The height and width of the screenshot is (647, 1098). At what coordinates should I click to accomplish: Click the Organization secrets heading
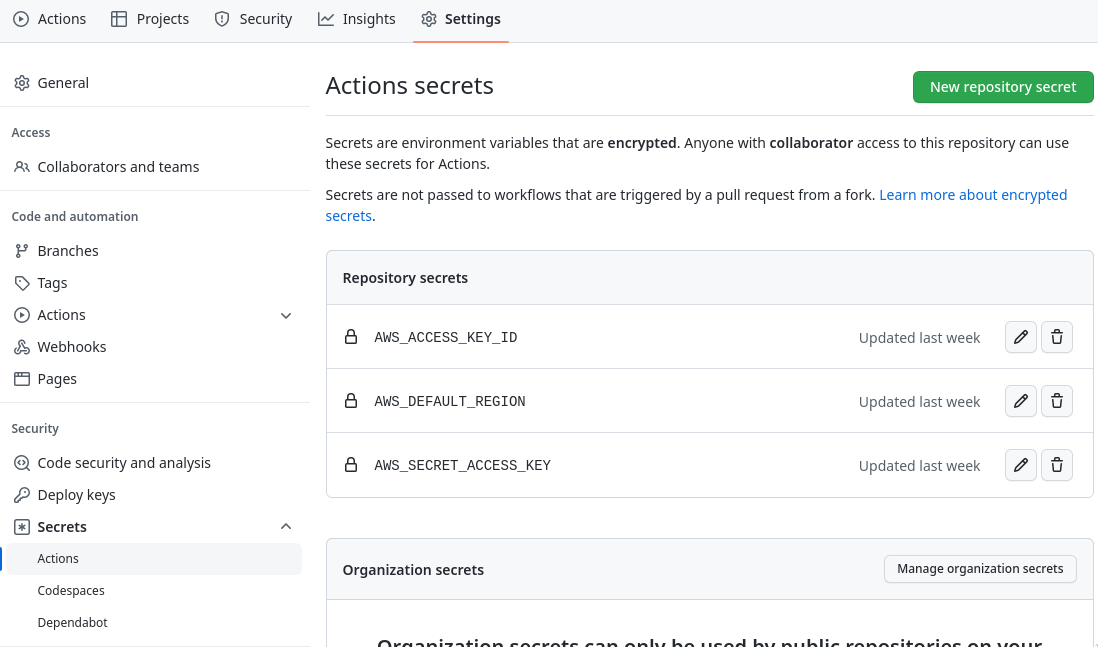[x=413, y=570]
